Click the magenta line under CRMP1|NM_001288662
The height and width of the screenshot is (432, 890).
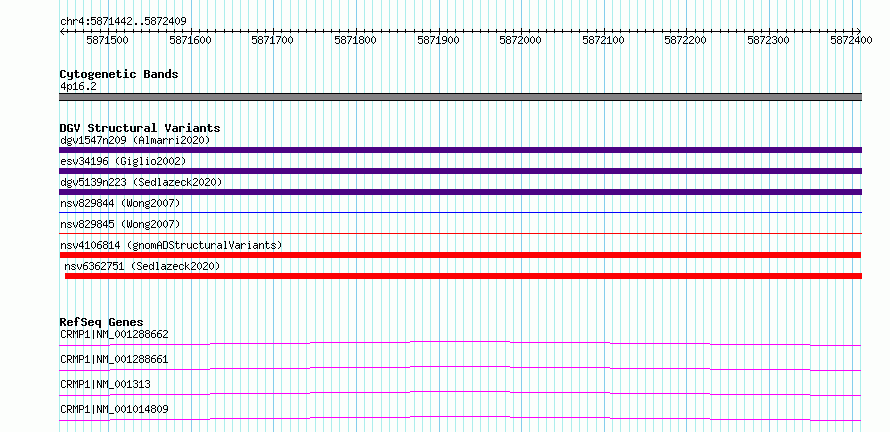click(460, 343)
